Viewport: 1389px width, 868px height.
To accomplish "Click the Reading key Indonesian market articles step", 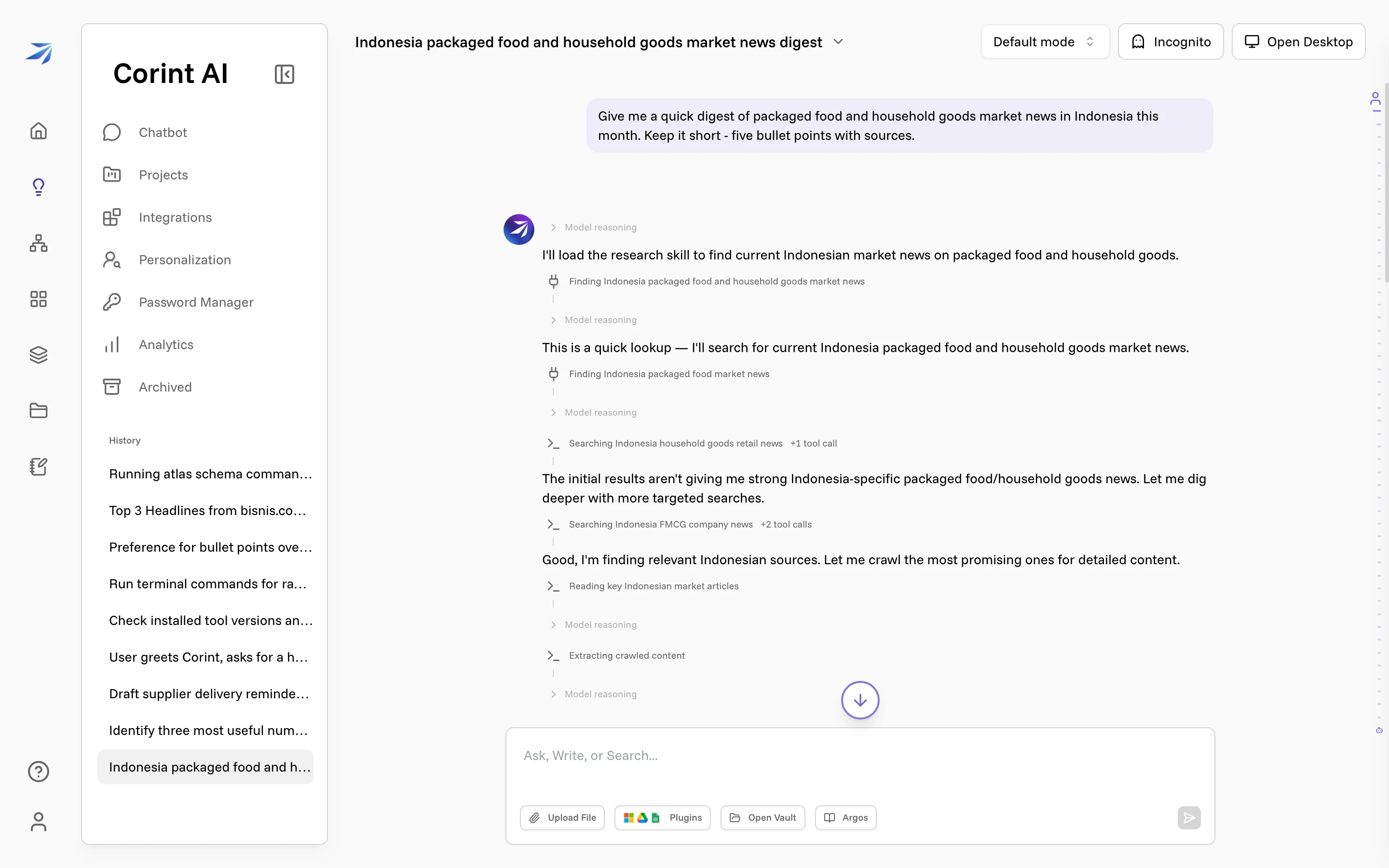I will pyautogui.click(x=654, y=586).
